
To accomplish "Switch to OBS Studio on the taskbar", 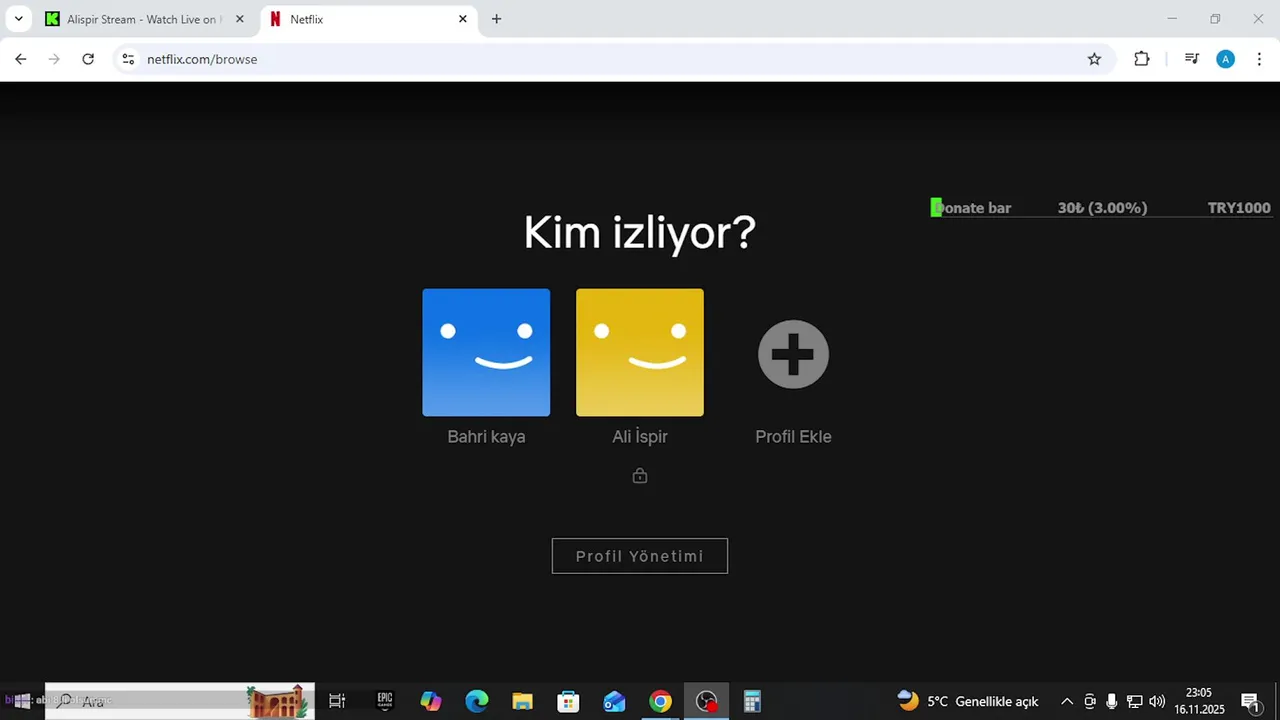I will [x=707, y=701].
